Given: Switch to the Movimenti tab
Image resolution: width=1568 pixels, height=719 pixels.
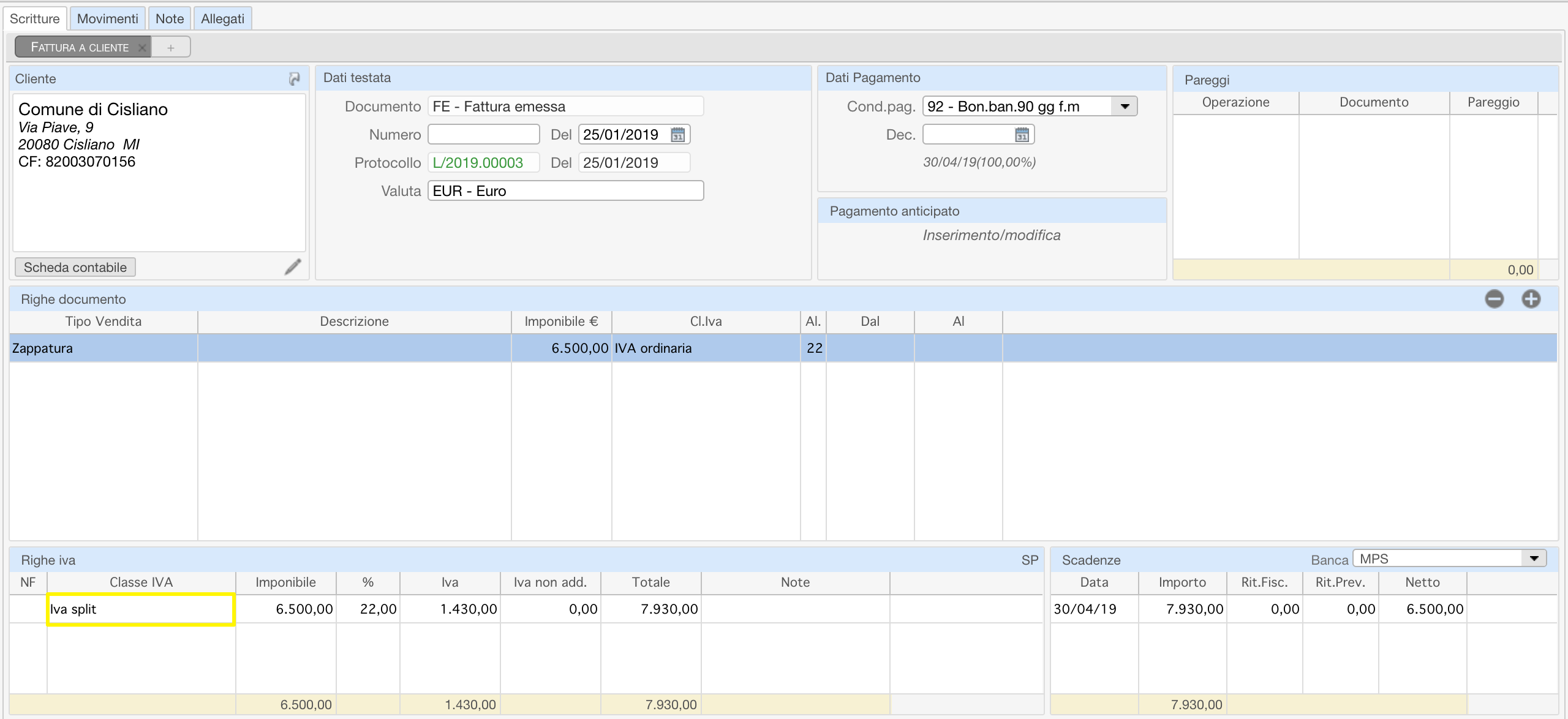Looking at the screenshot, I should 108,18.
